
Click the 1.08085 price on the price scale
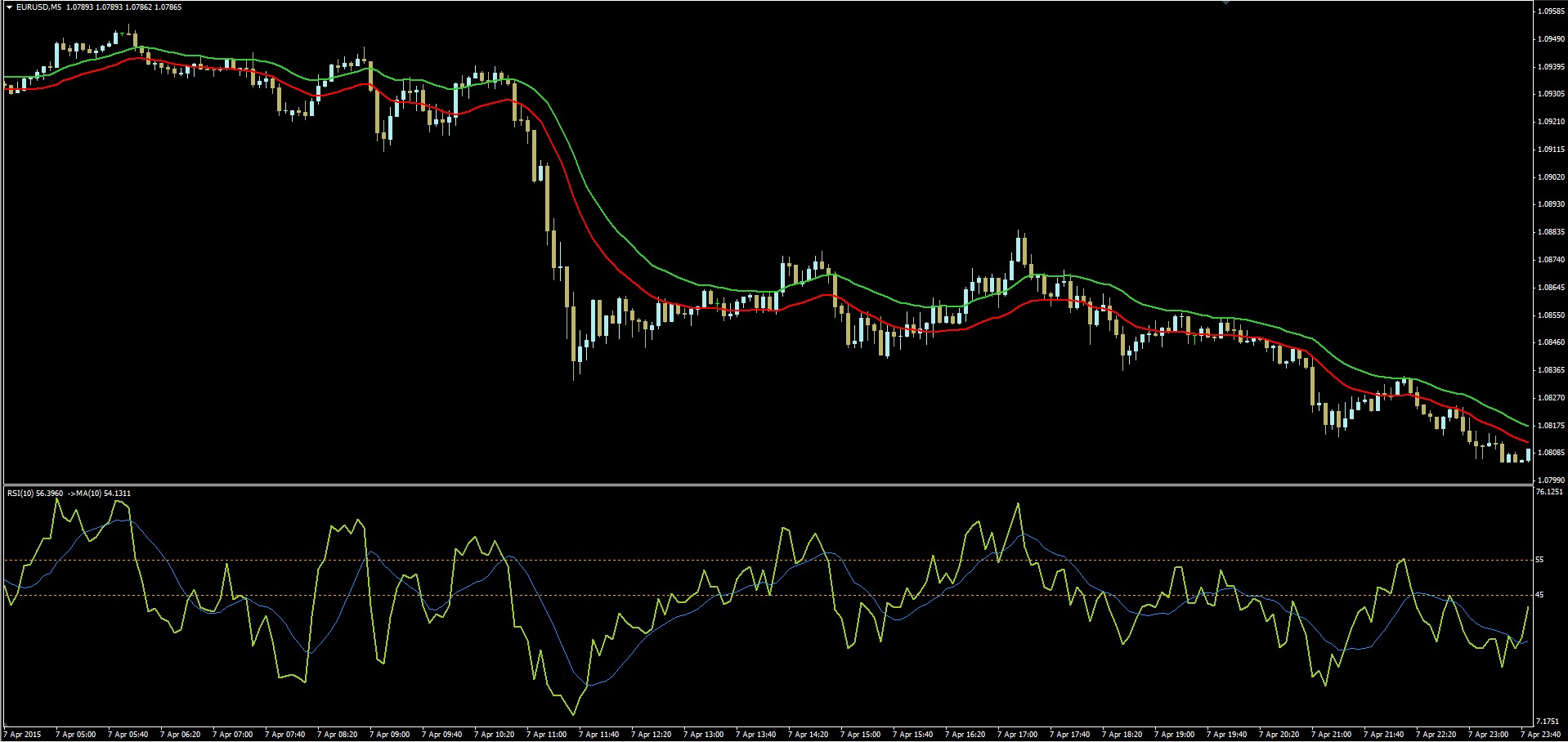1551,453
